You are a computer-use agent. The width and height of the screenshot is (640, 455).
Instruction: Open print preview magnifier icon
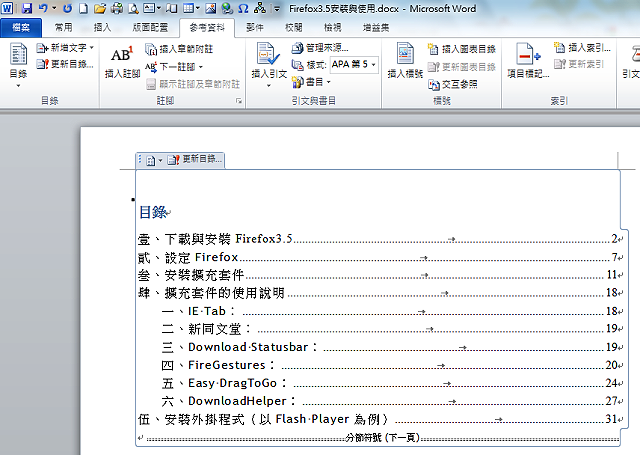(133, 8)
